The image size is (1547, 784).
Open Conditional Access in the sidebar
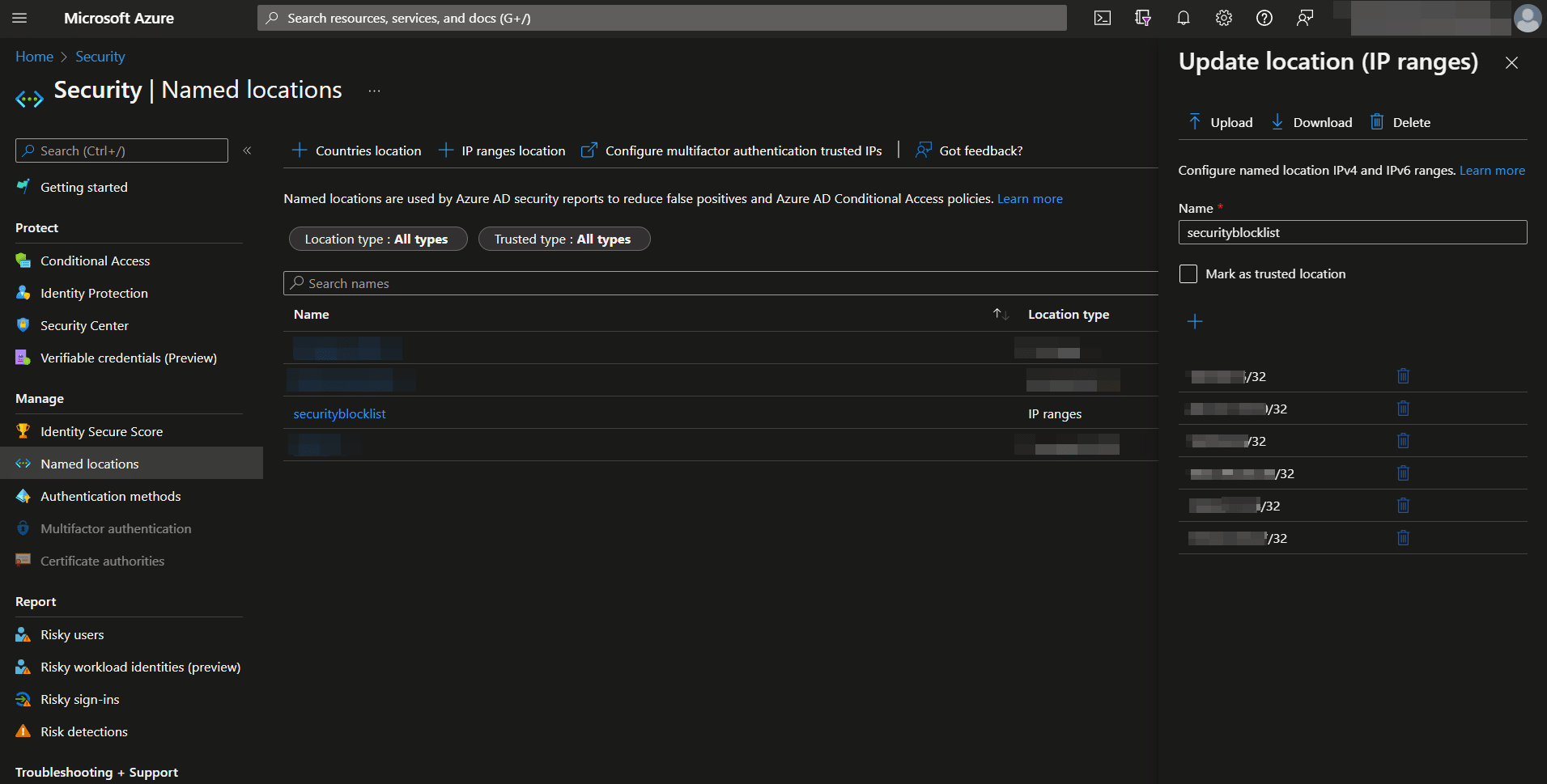tap(95, 261)
